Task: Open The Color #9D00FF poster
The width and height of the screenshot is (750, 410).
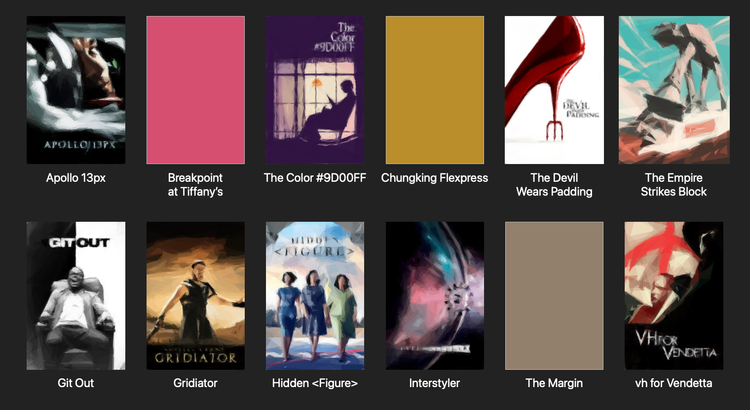Action: [315, 90]
